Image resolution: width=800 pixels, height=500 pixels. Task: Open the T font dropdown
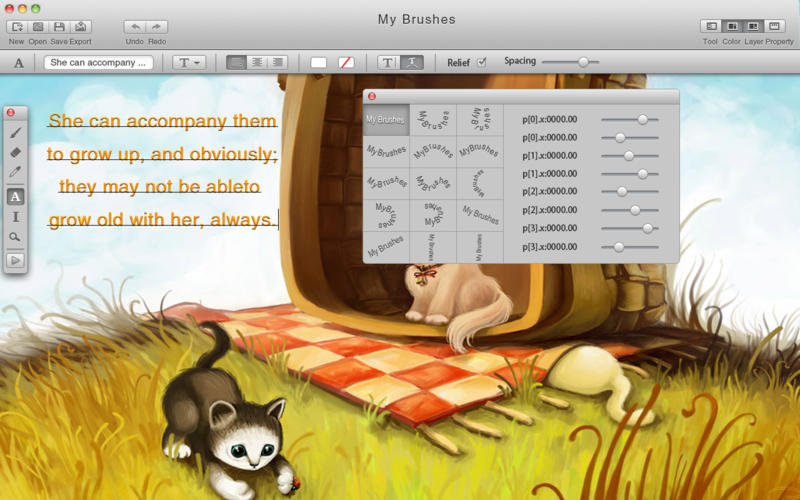[x=189, y=62]
